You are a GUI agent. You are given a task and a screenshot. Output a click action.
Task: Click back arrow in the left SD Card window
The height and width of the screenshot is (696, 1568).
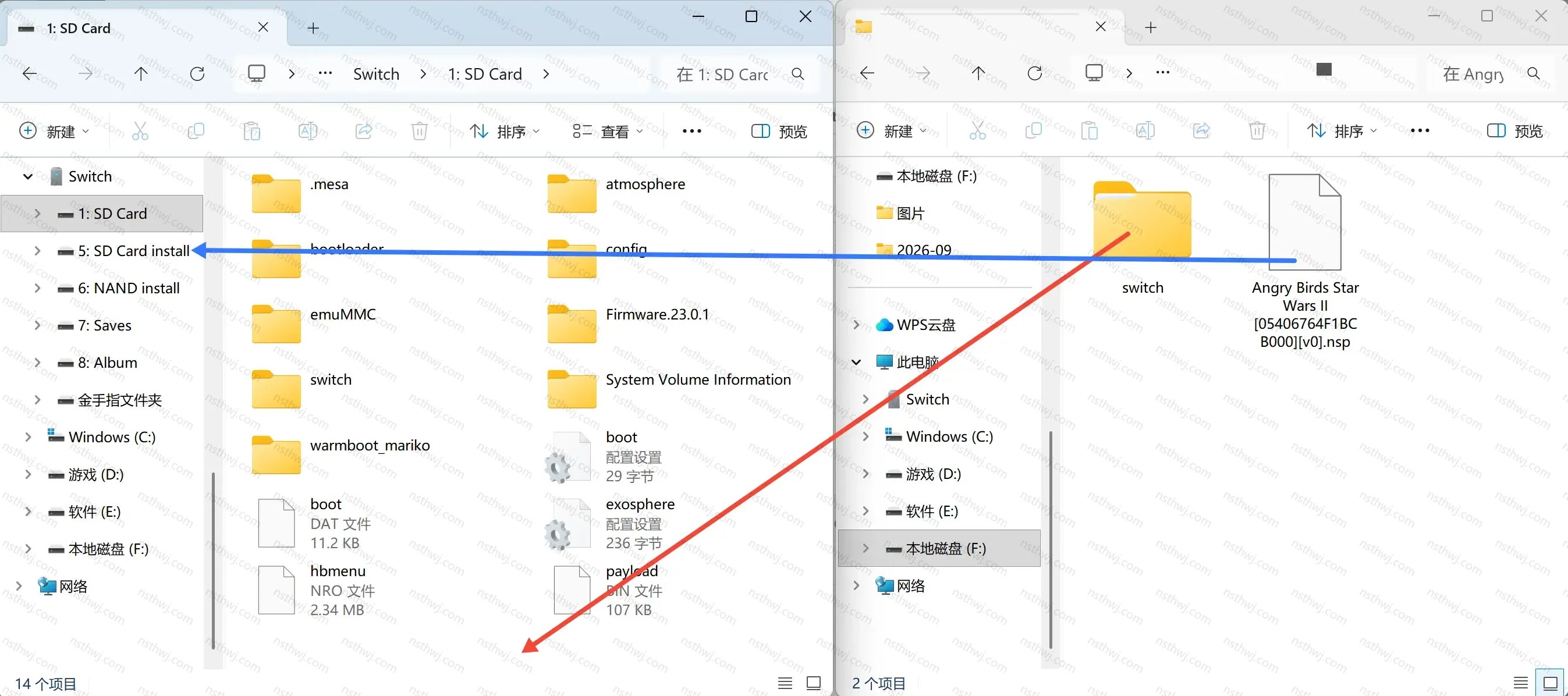29,73
